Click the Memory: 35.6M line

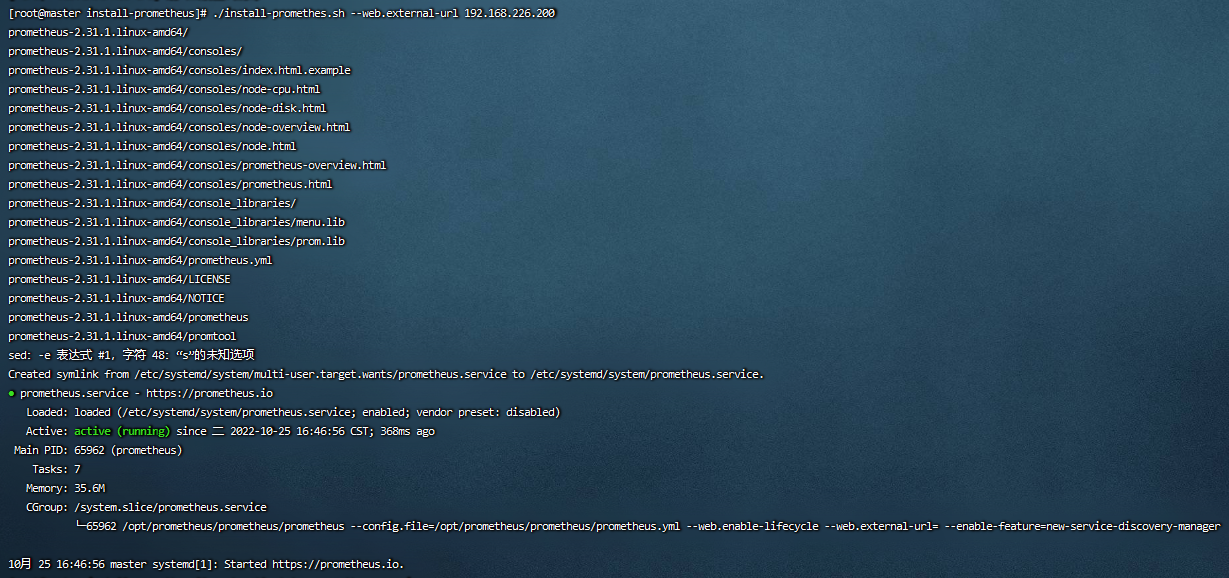click(65, 488)
